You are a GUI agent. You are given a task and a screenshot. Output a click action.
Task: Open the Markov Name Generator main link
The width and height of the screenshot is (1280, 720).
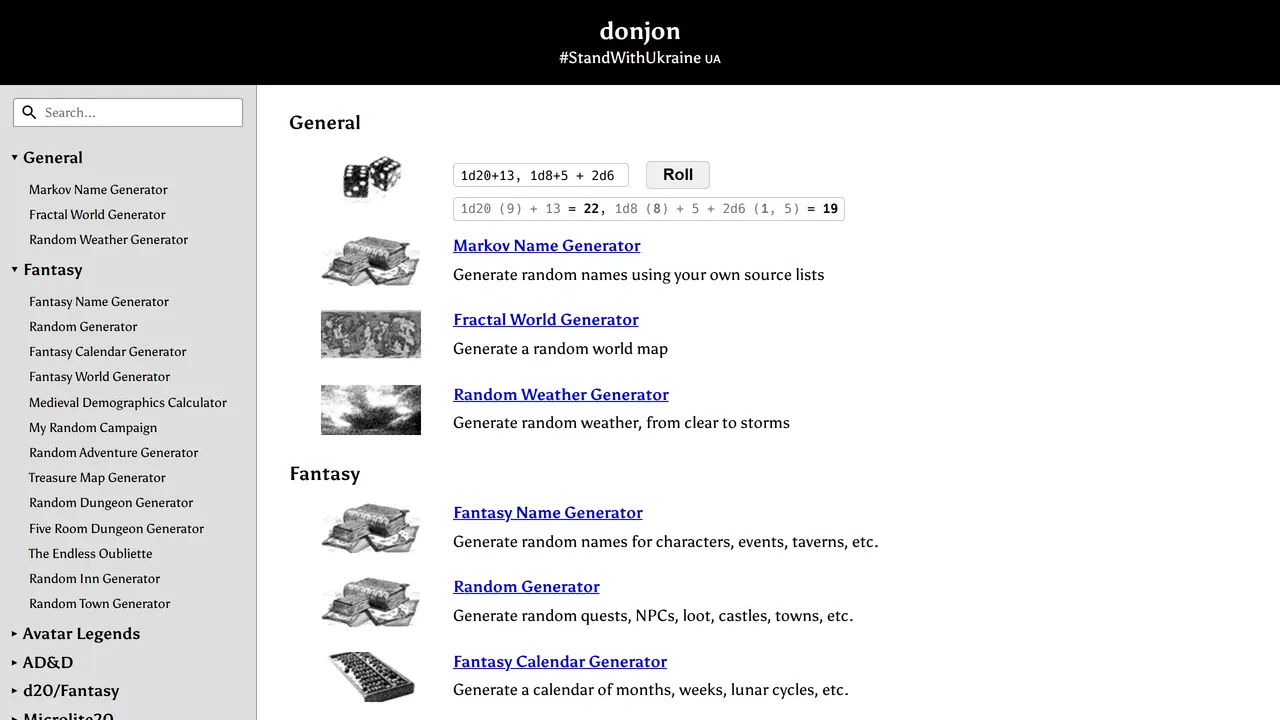point(547,246)
